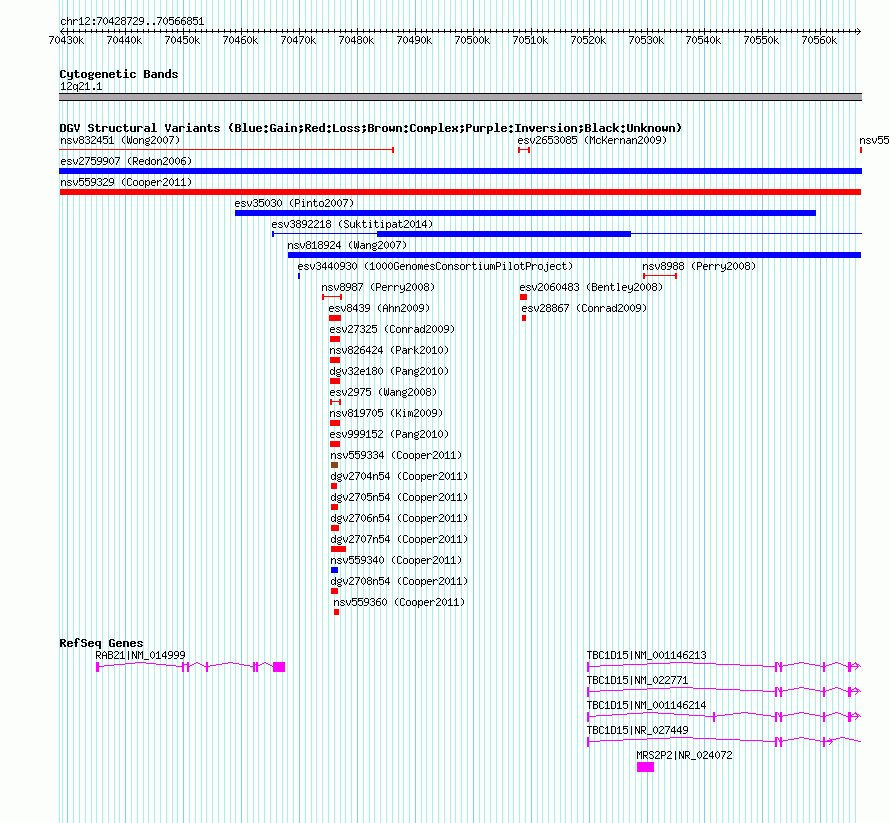Select the esv28867 (Conrad2009) label
The height and width of the screenshot is (823, 890).
pos(584,308)
